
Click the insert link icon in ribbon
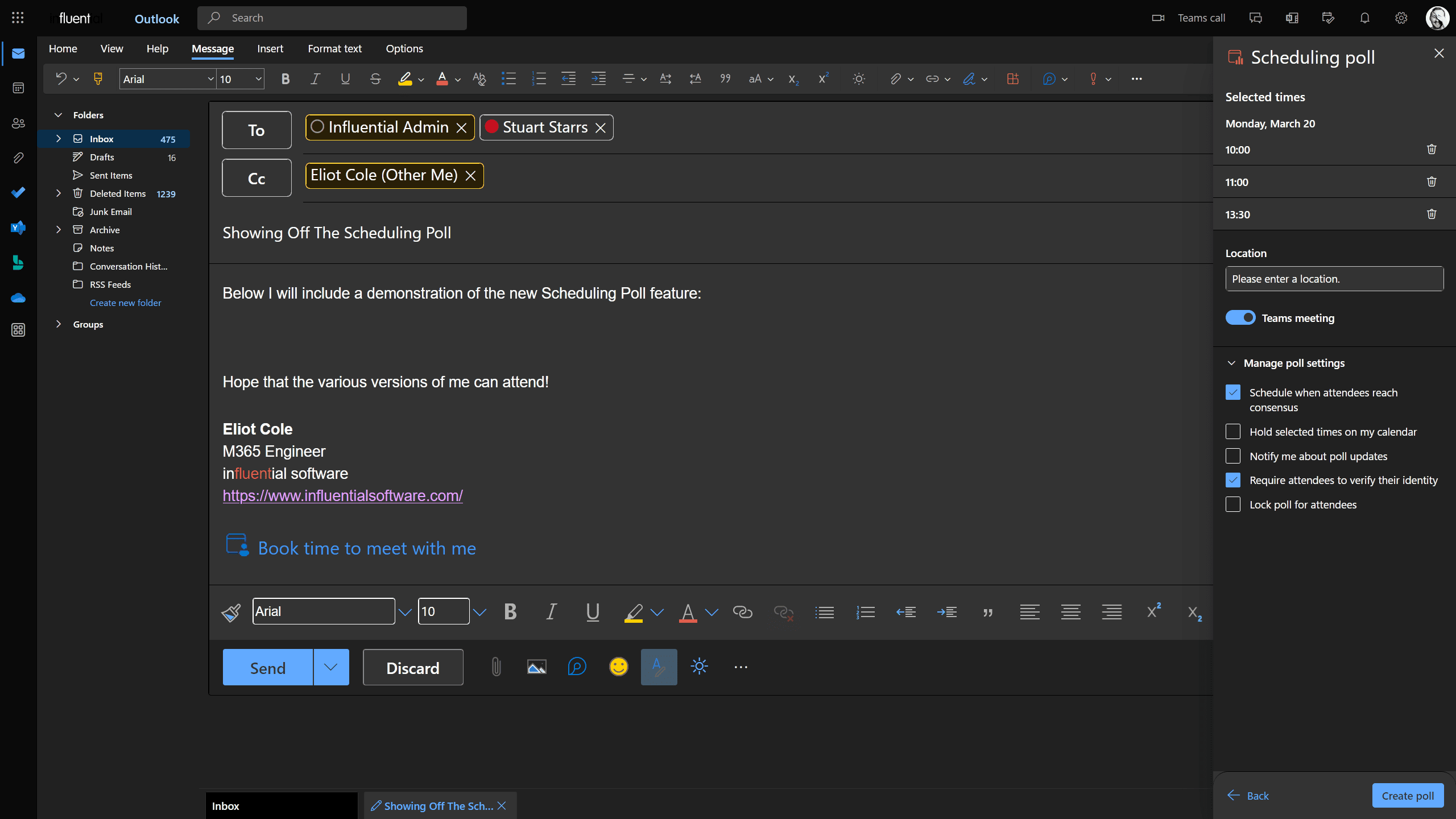tap(932, 78)
